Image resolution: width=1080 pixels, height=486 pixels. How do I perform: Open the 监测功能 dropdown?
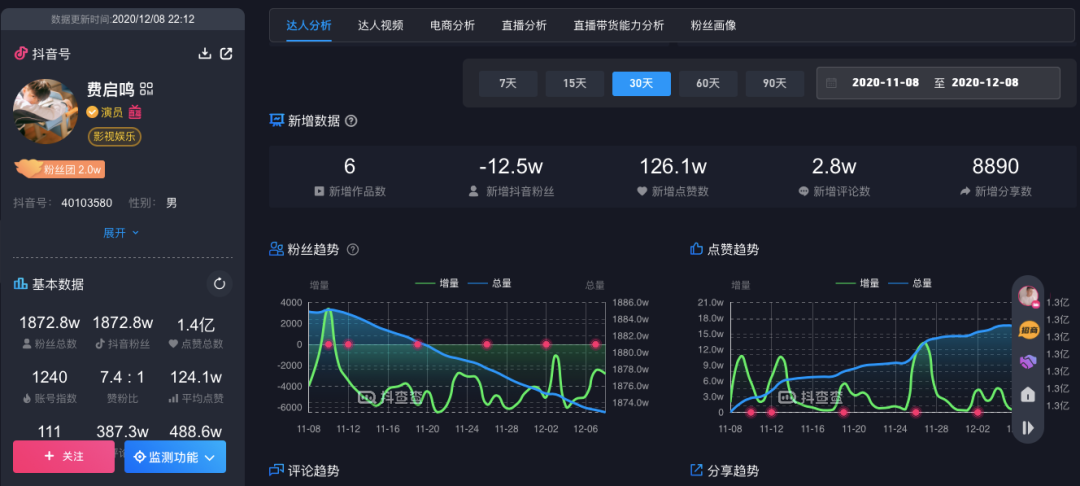pos(175,457)
